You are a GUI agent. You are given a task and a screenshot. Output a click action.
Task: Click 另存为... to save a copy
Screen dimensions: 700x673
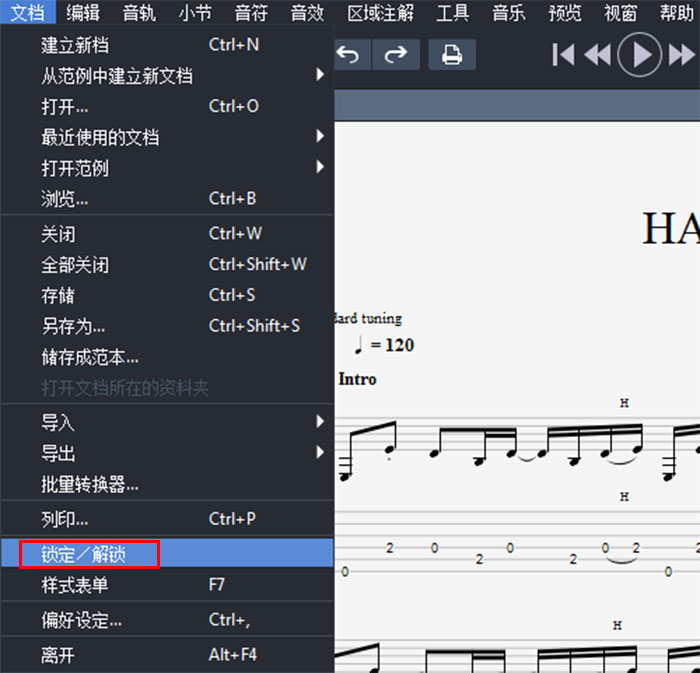(73, 326)
